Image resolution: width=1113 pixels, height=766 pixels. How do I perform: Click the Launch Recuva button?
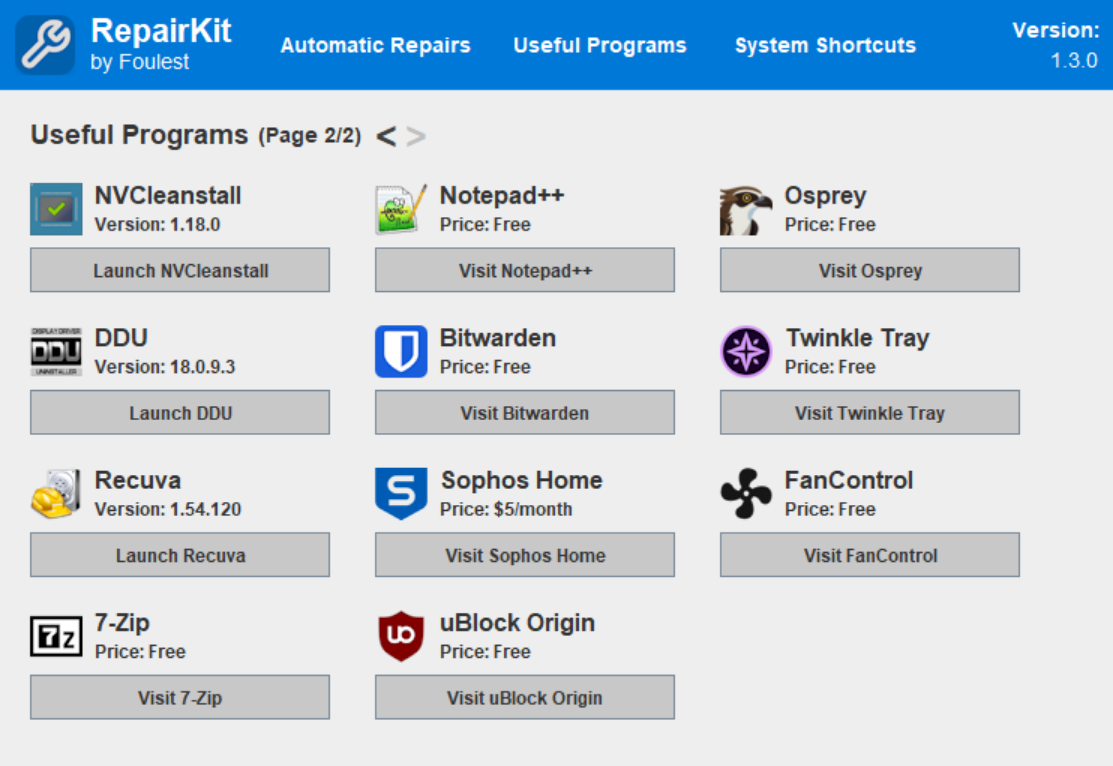180,554
